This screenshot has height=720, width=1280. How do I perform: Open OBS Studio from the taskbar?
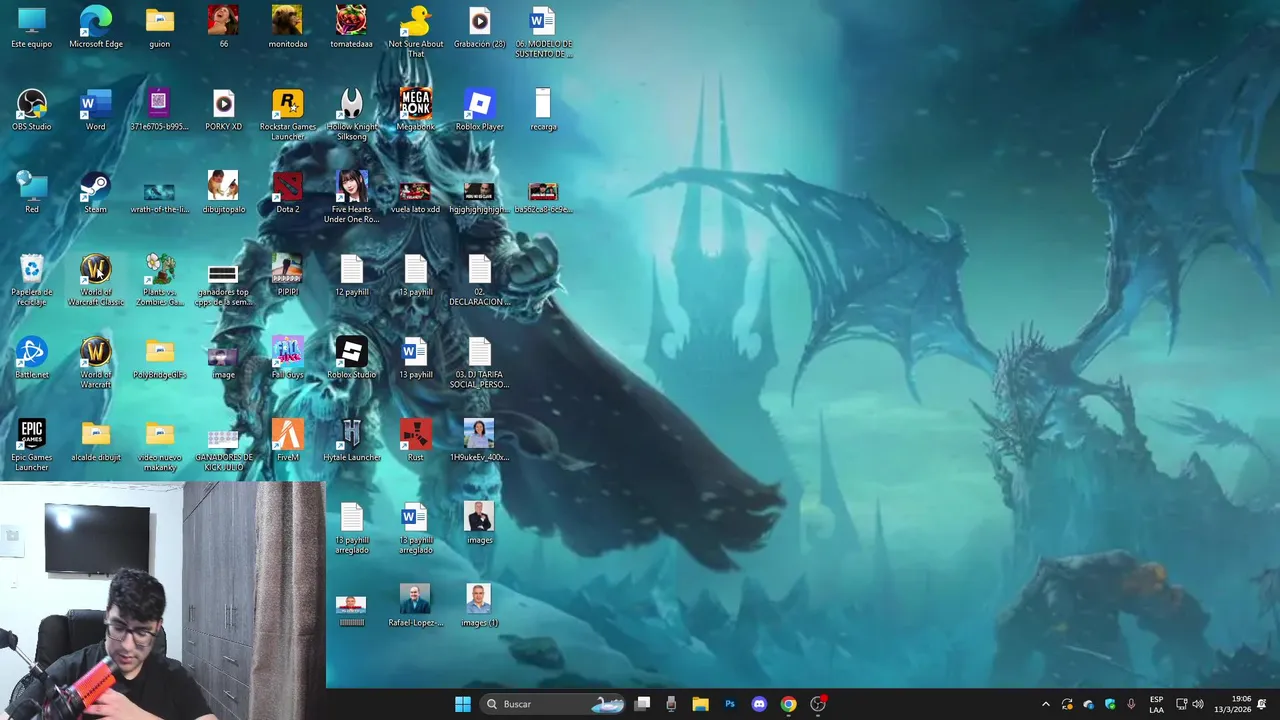click(x=818, y=704)
